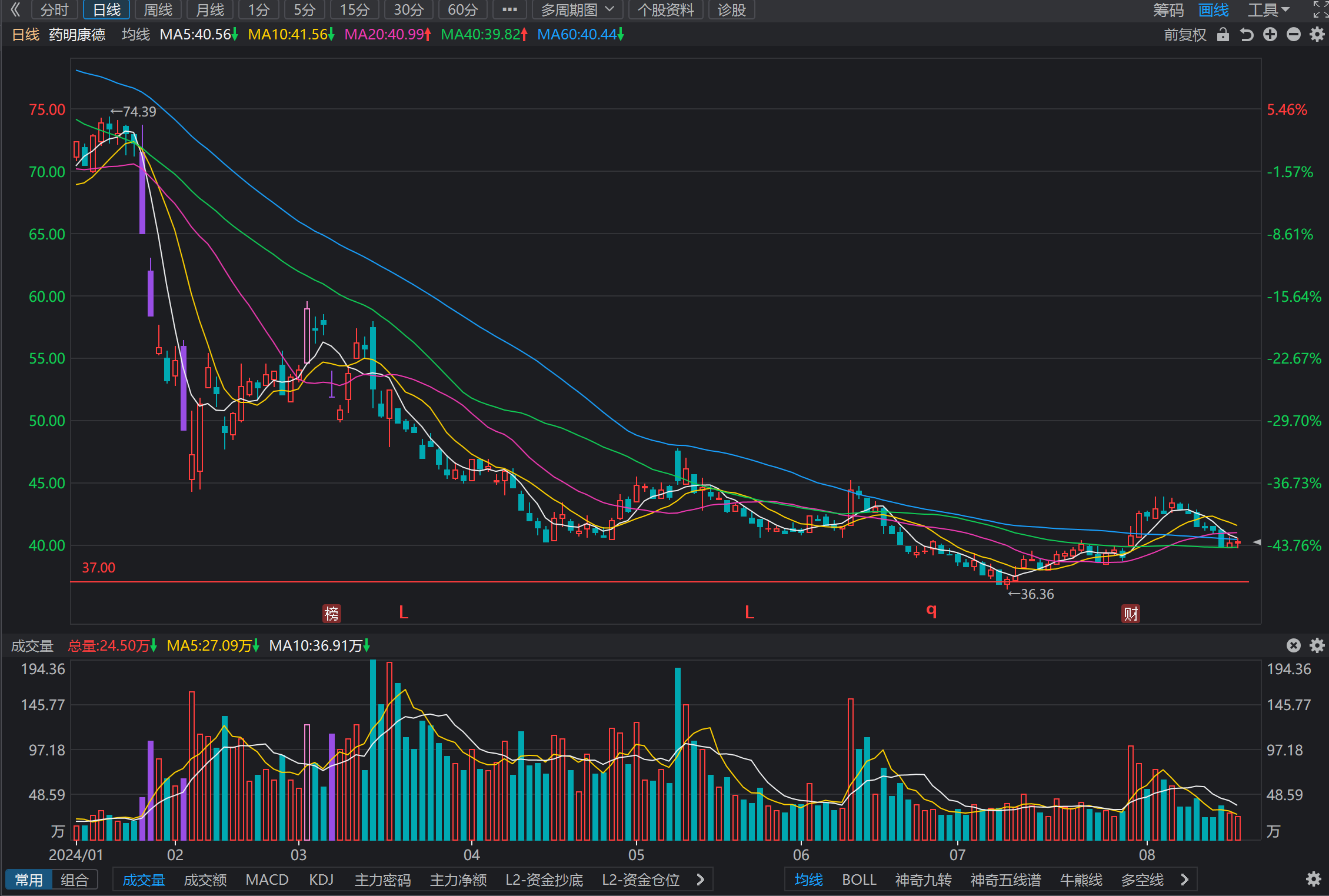Click the lock icon next to 前复权
The image size is (1329, 896).
[1223, 35]
